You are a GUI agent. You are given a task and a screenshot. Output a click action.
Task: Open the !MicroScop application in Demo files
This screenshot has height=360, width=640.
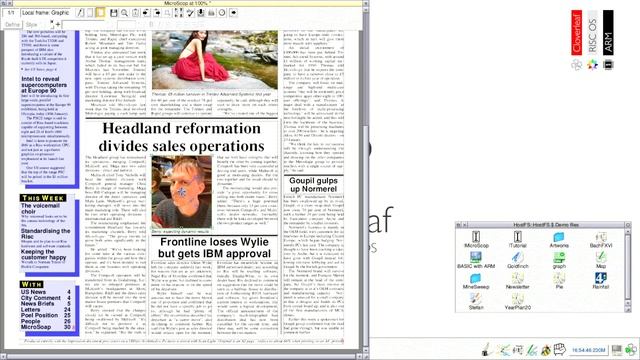point(476,240)
